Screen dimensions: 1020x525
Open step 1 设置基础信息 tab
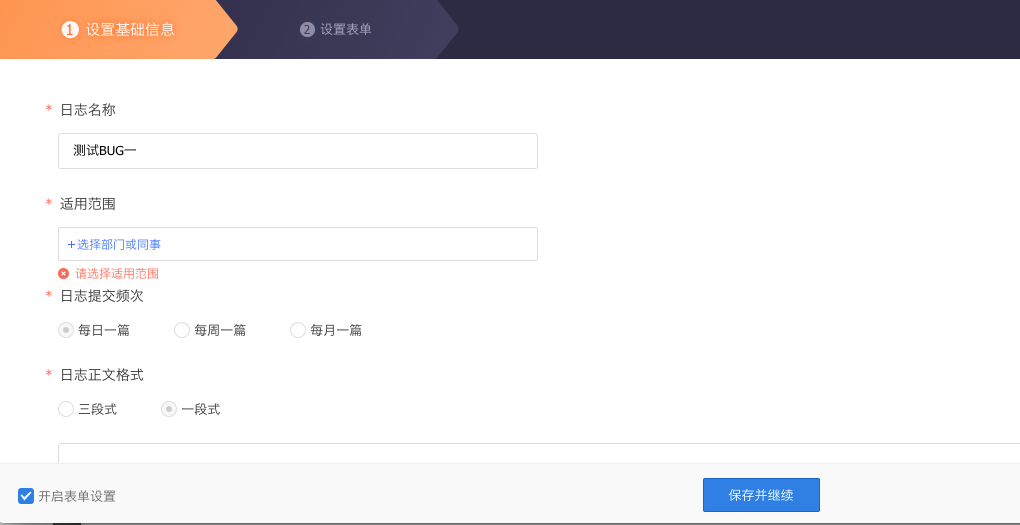point(118,29)
